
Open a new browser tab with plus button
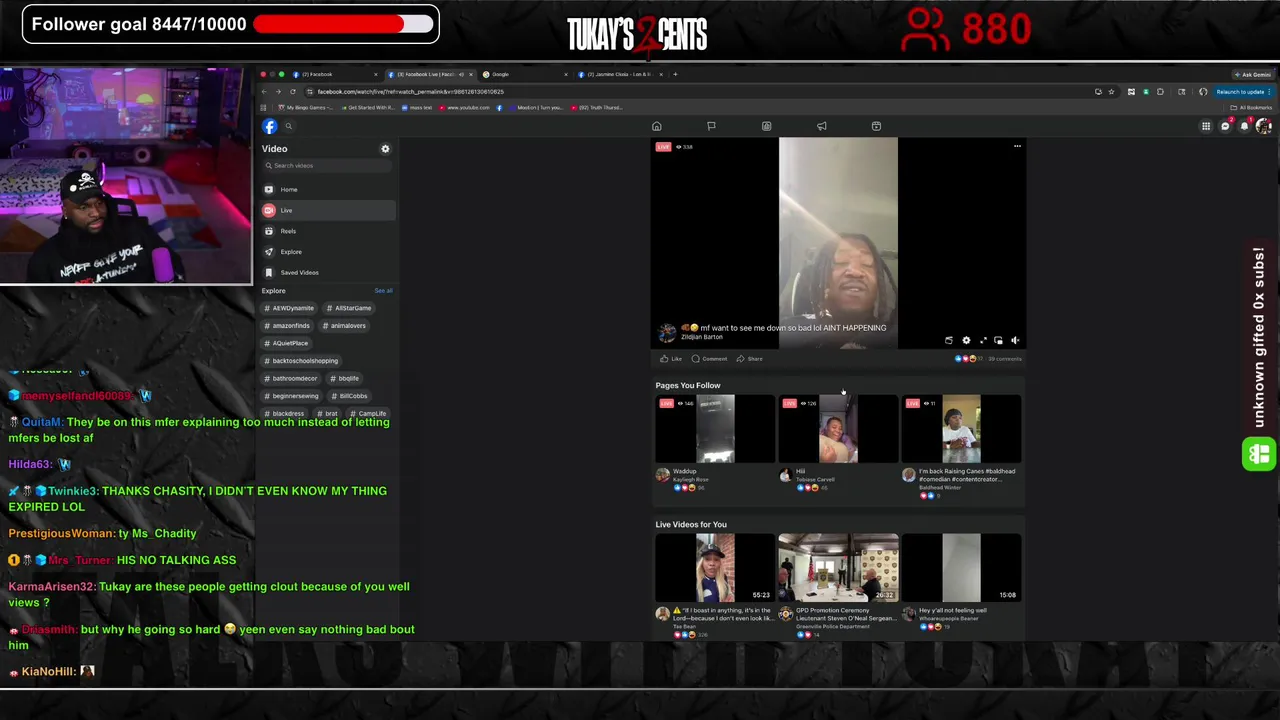(x=675, y=74)
